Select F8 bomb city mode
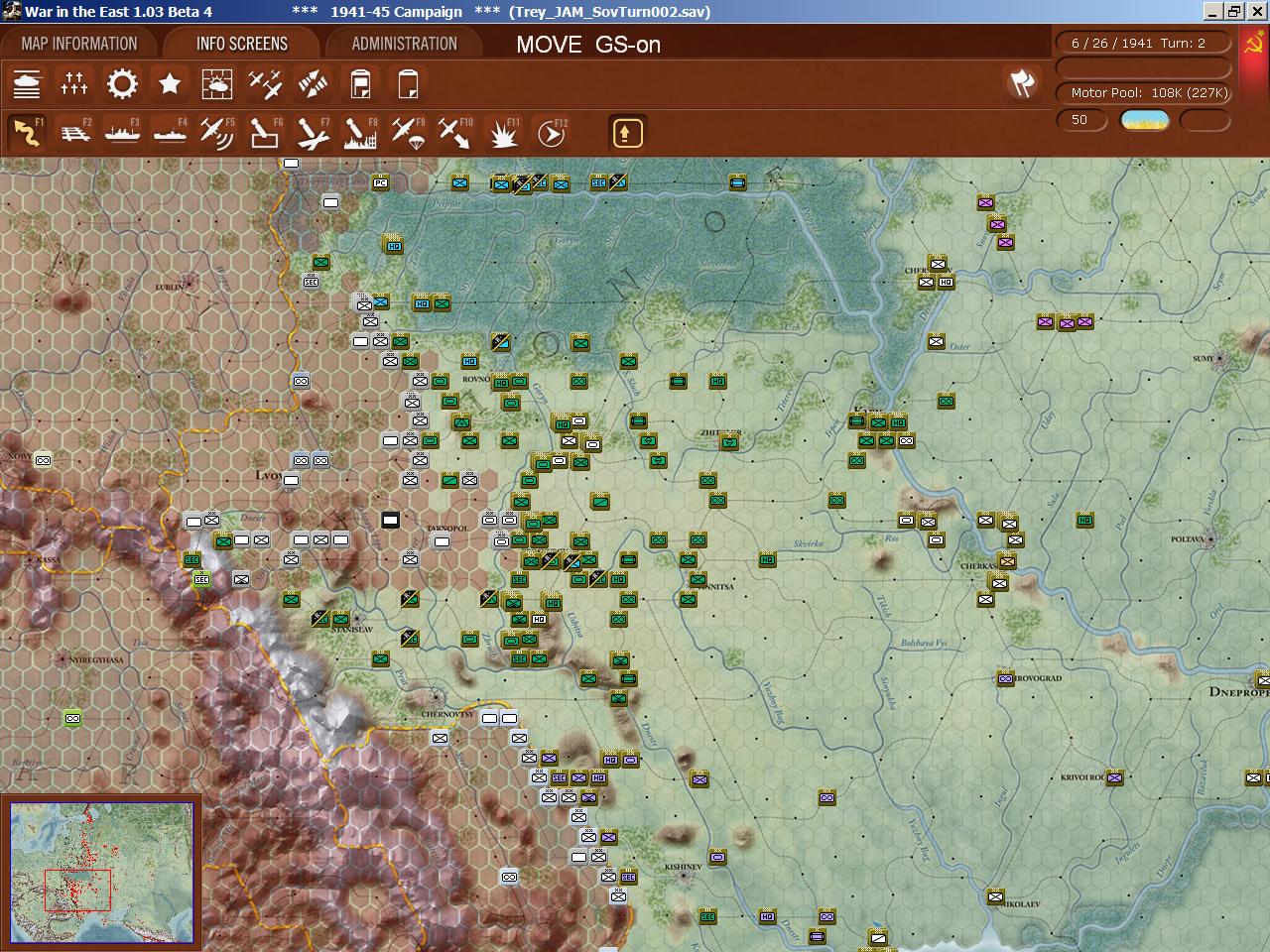The image size is (1270, 952). click(360, 133)
